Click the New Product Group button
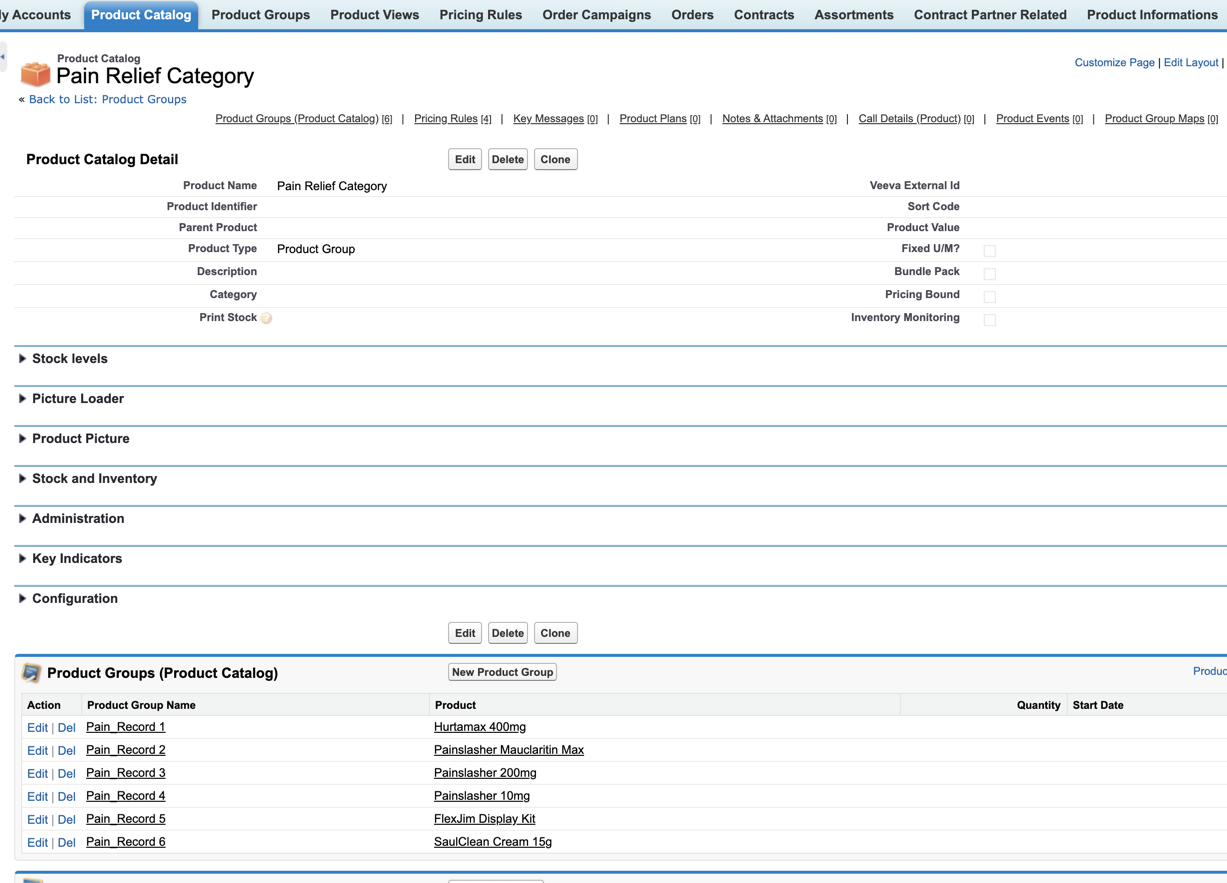This screenshot has width=1227, height=883. [x=502, y=672]
